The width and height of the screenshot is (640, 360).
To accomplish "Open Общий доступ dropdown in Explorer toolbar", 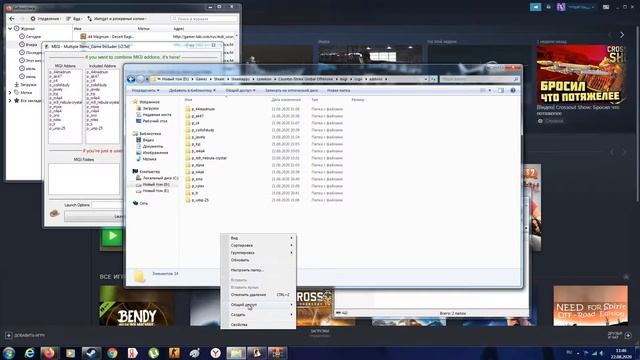I will (x=240, y=90).
